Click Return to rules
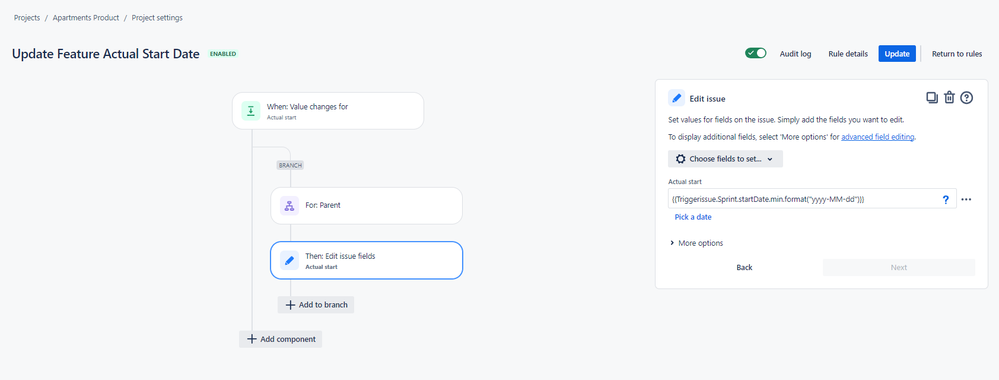Viewport: 999px width, 380px height. click(957, 54)
